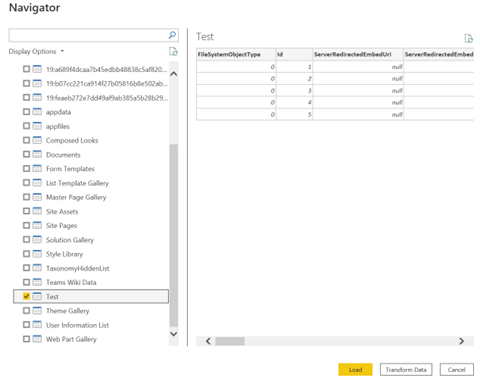
Task: Tick the Theme Gallery checkbox
Action: [26, 311]
